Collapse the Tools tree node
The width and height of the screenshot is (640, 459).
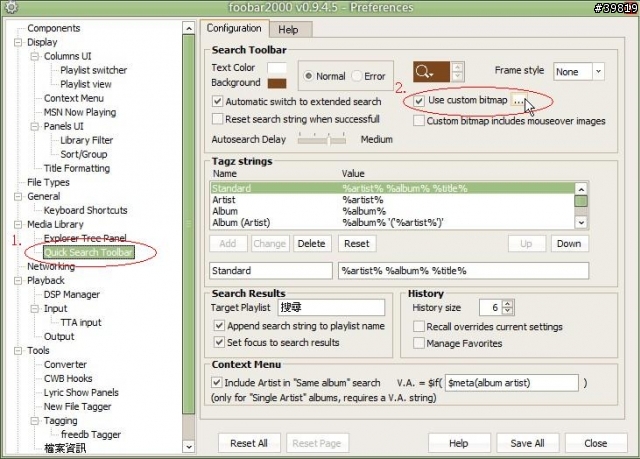coord(18,350)
